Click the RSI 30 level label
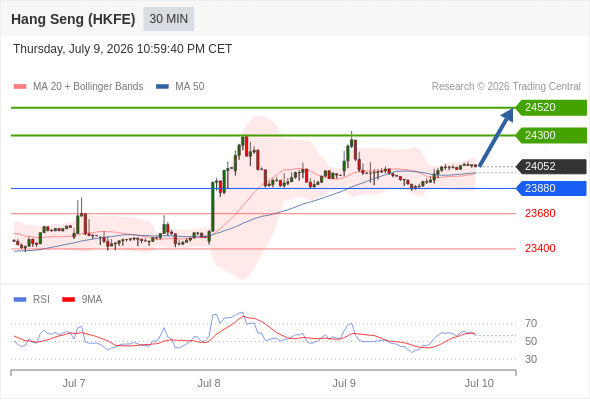The width and height of the screenshot is (590, 400). click(531, 359)
